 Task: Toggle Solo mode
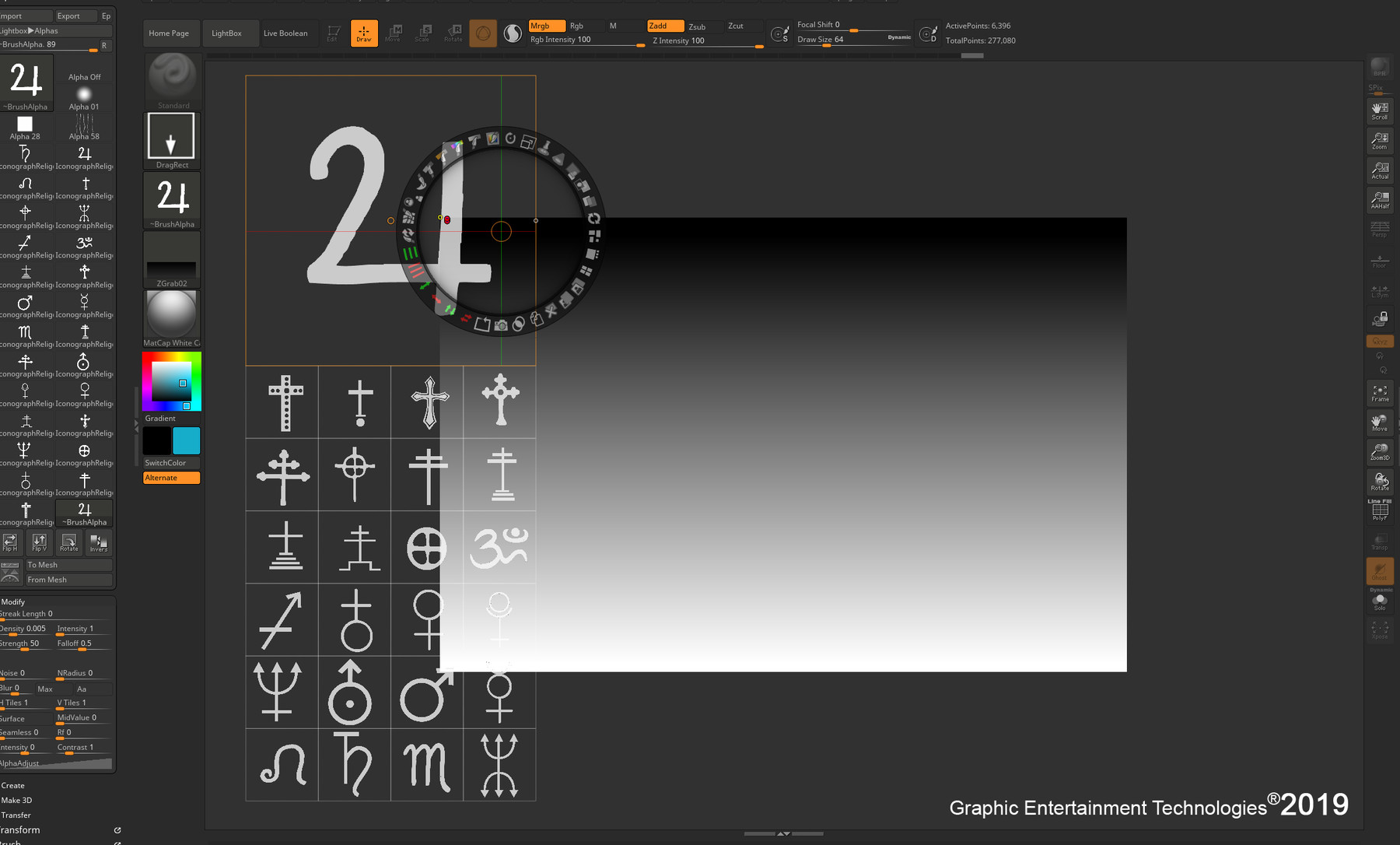1380,601
